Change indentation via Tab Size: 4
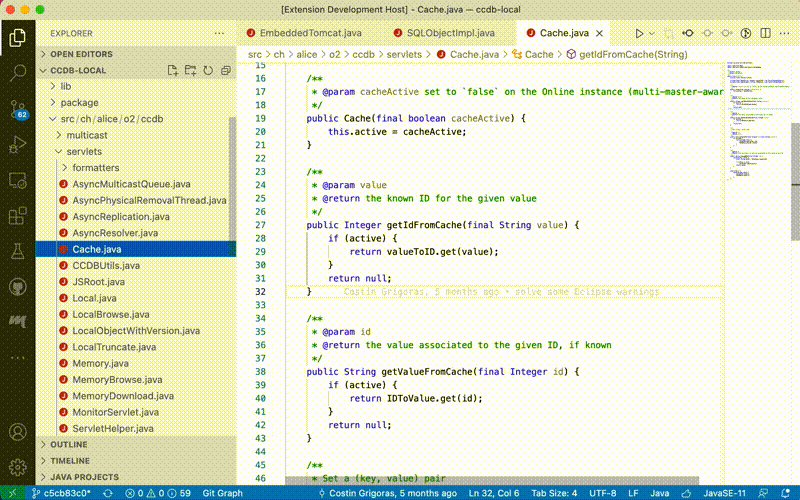 click(554, 493)
